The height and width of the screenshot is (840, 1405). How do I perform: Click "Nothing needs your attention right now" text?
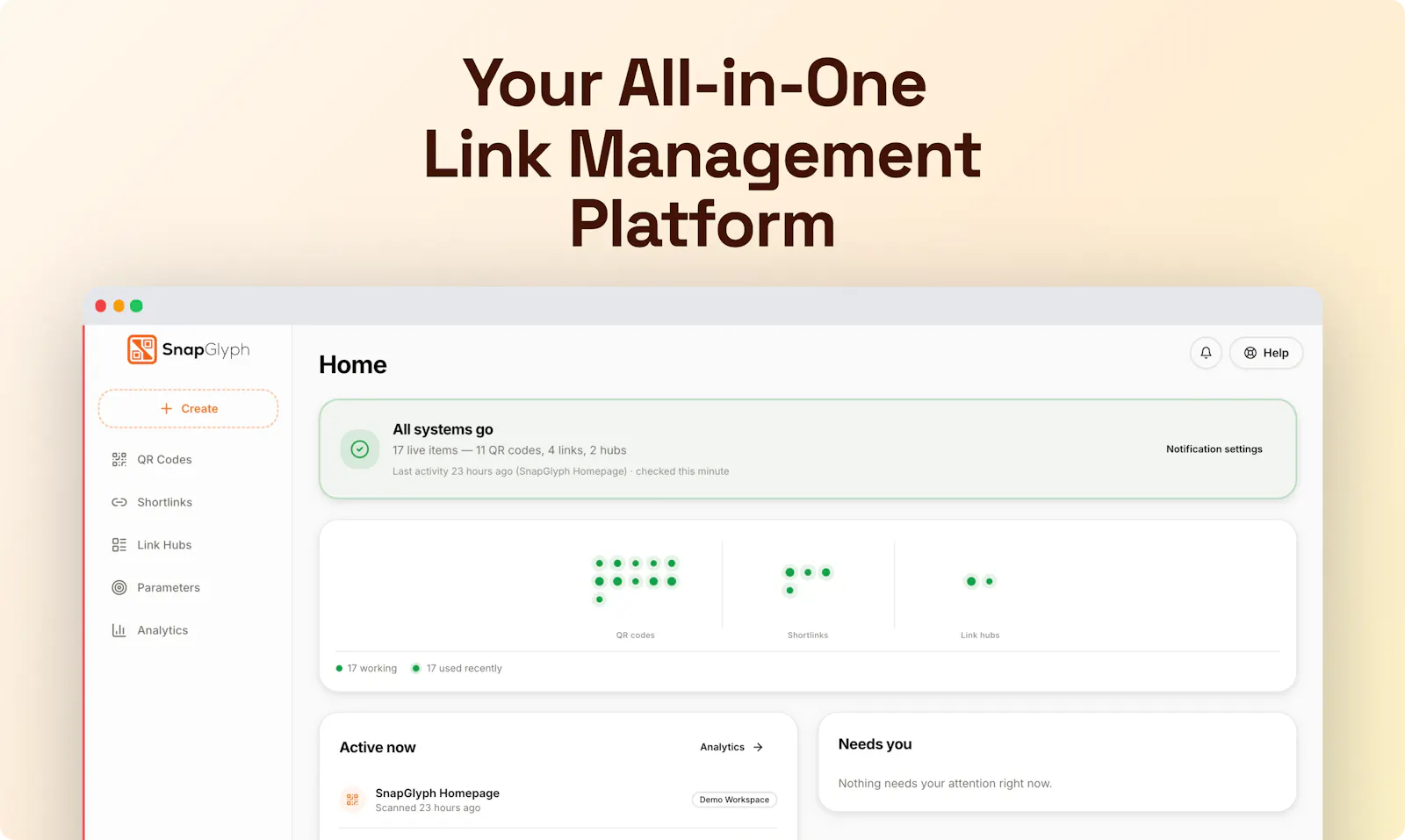pyautogui.click(x=945, y=784)
